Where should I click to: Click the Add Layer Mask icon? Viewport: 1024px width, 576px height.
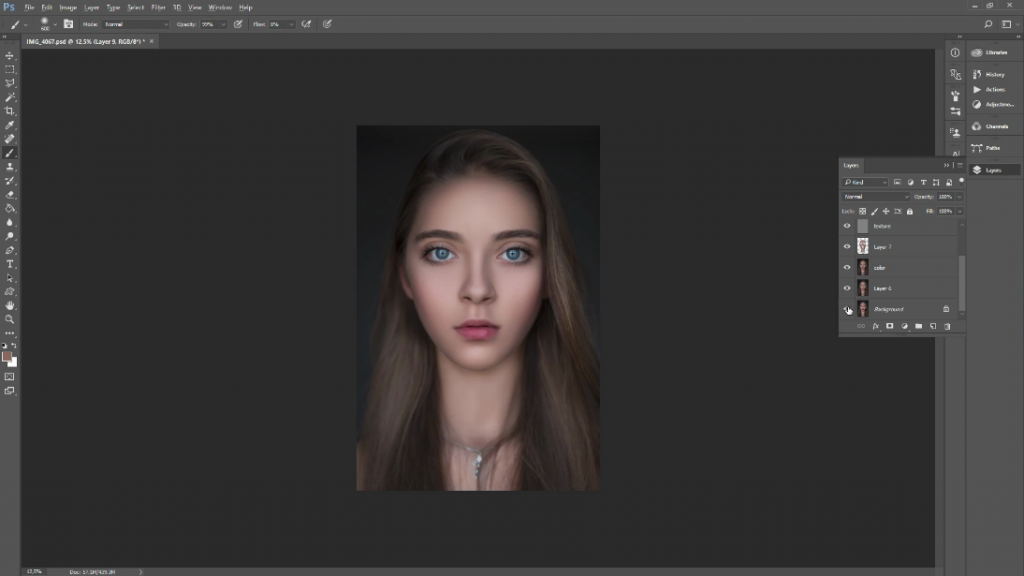tap(889, 325)
